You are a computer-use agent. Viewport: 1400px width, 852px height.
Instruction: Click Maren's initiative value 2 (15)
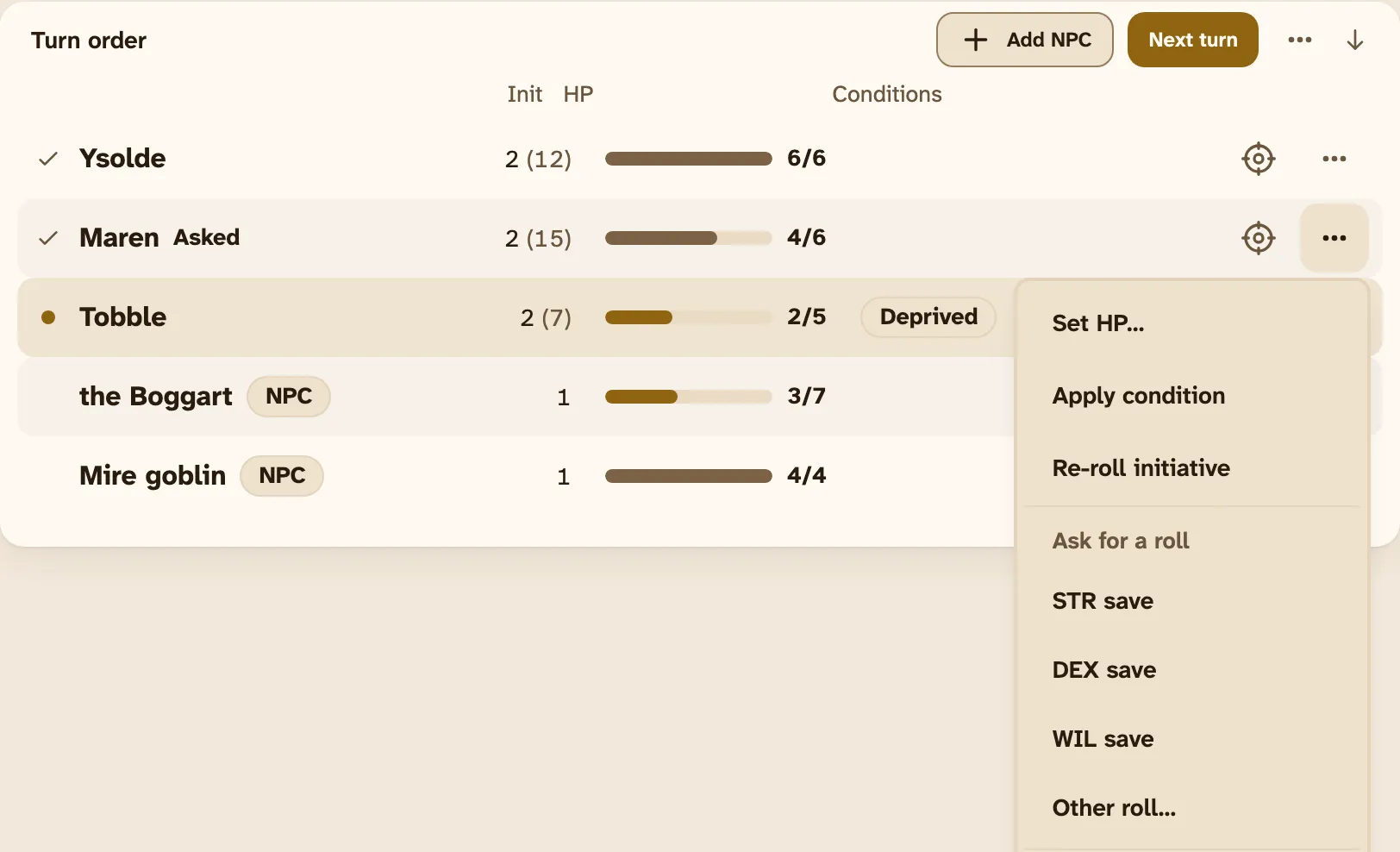[538, 239]
